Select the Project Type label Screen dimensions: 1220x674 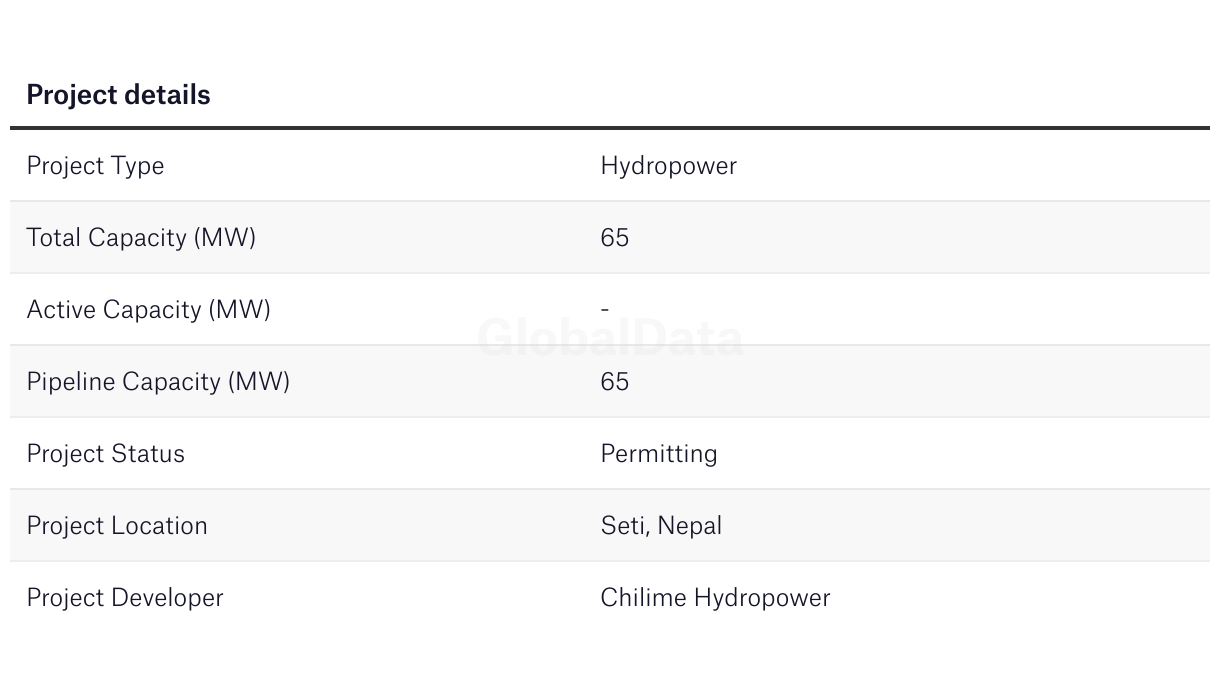(x=95, y=166)
